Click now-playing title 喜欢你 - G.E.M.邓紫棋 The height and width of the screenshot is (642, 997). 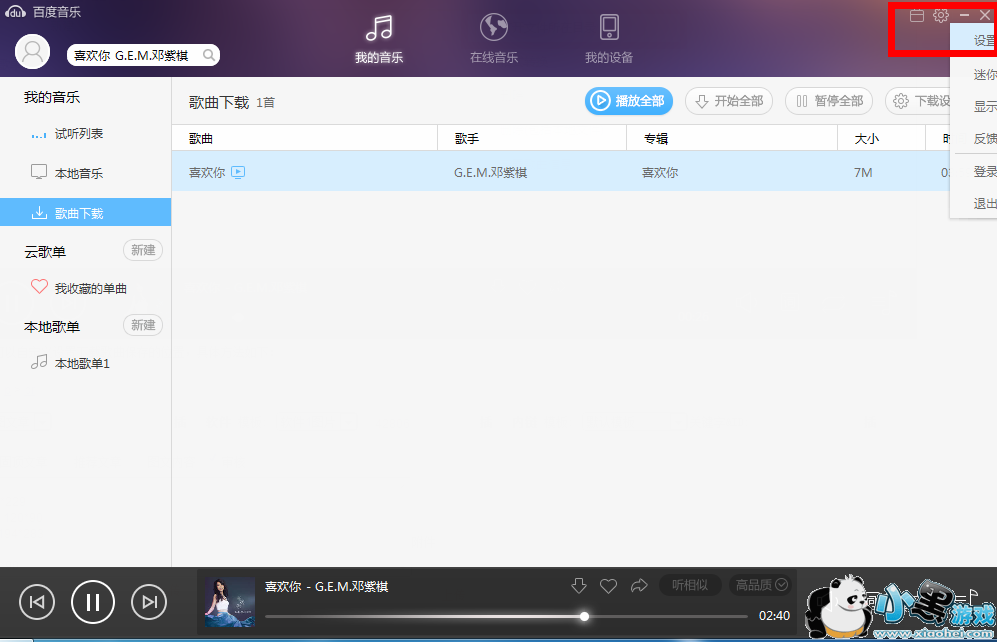pyautogui.click(x=326, y=587)
